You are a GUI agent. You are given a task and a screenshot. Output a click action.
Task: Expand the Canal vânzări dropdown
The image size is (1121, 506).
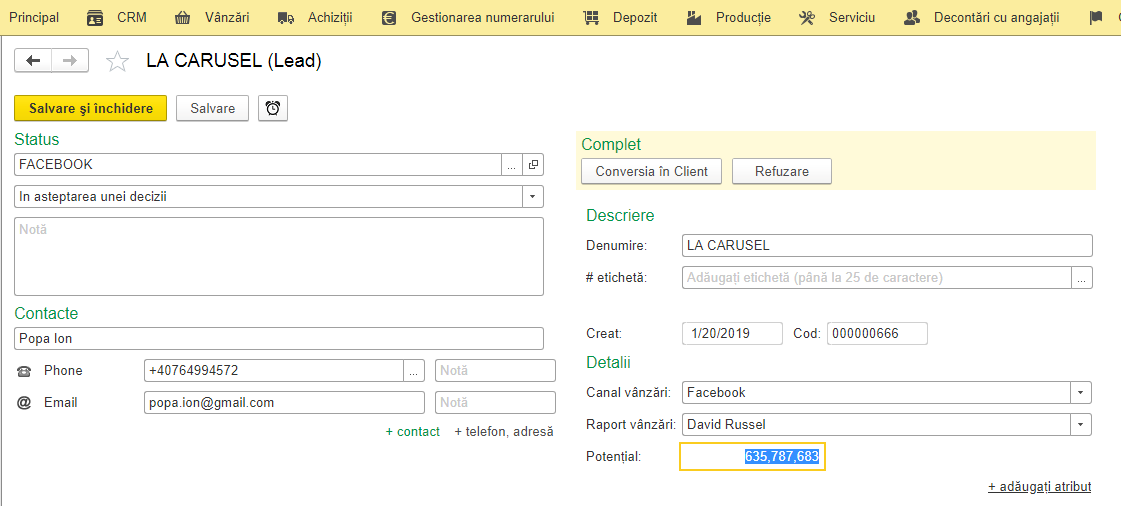point(1081,392)
